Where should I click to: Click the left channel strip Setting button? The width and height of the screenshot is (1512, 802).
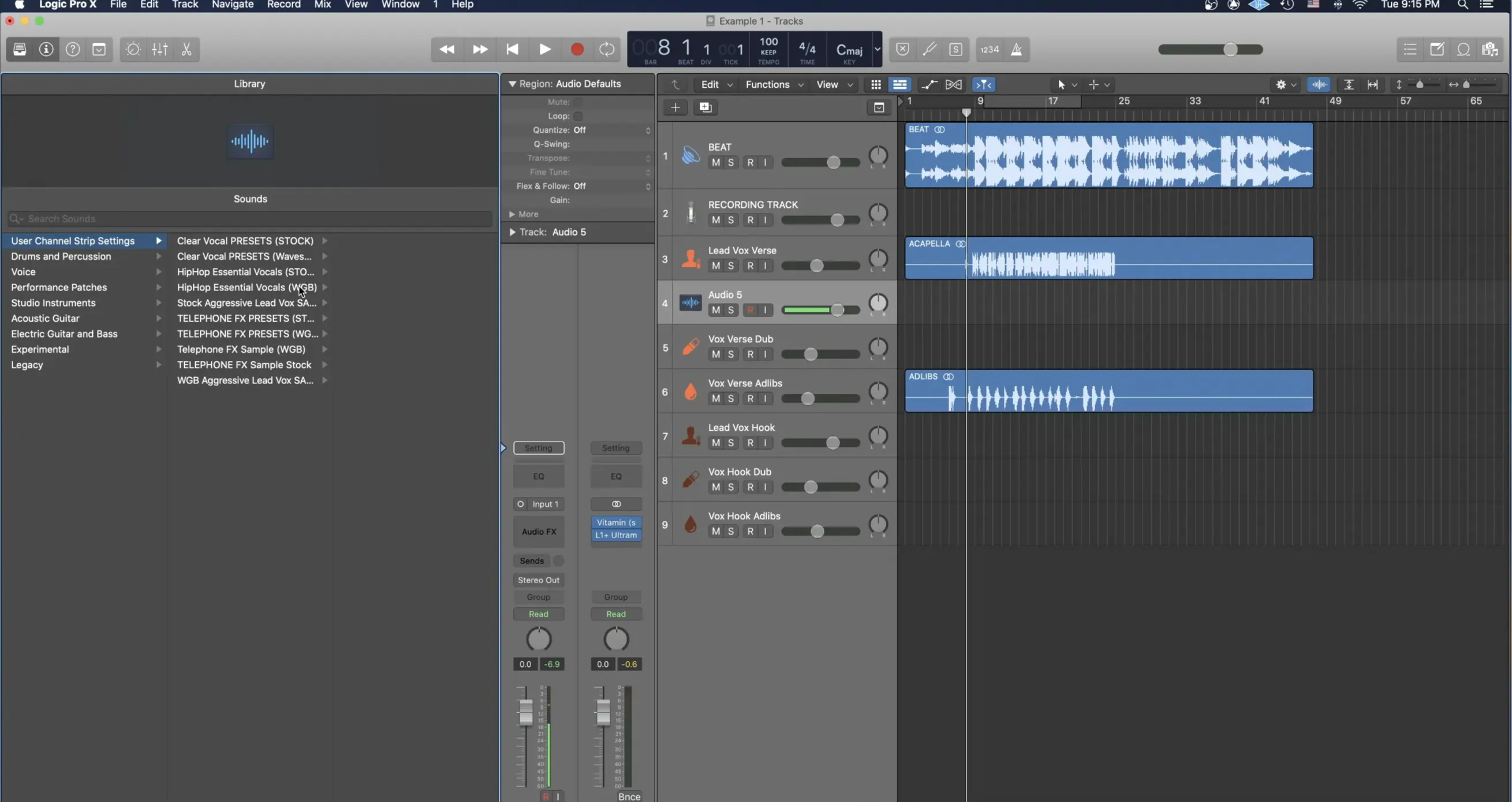pos(538,448)
